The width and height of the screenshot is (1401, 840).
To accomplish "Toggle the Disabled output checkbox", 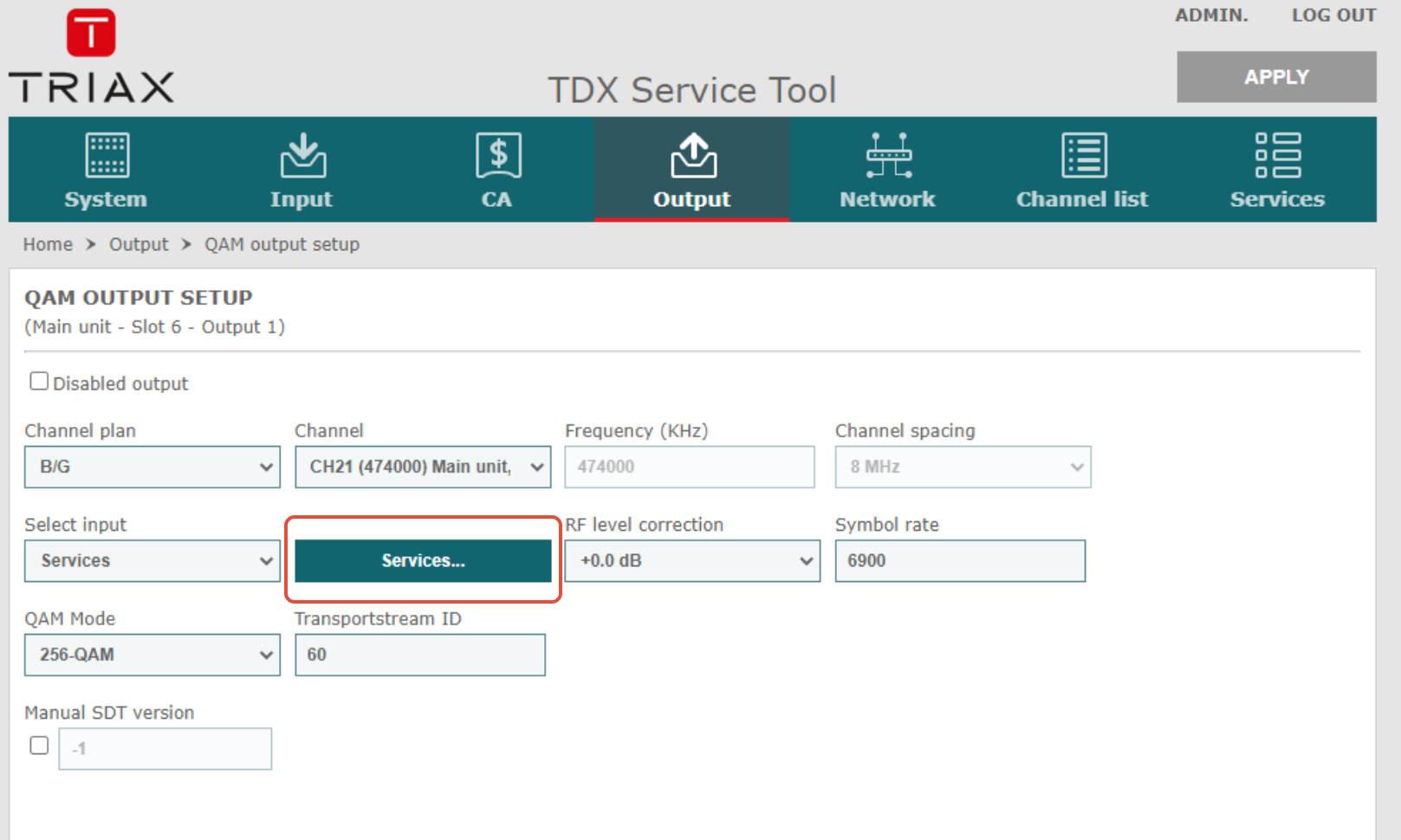I will tap(39, 381).
